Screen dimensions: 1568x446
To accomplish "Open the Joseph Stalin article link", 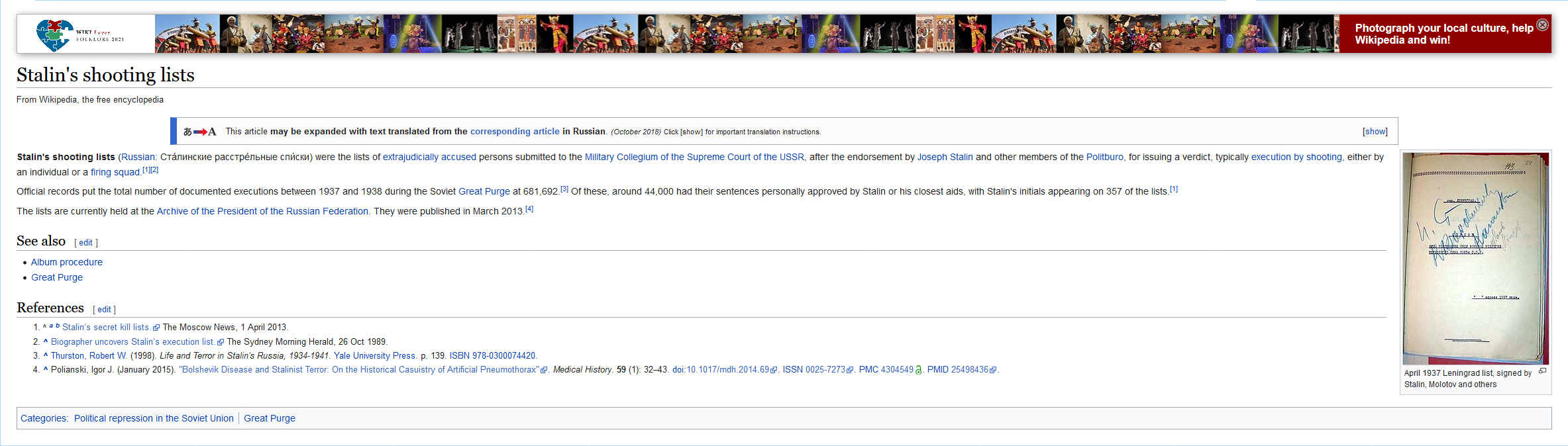I will tap(945, 157).
